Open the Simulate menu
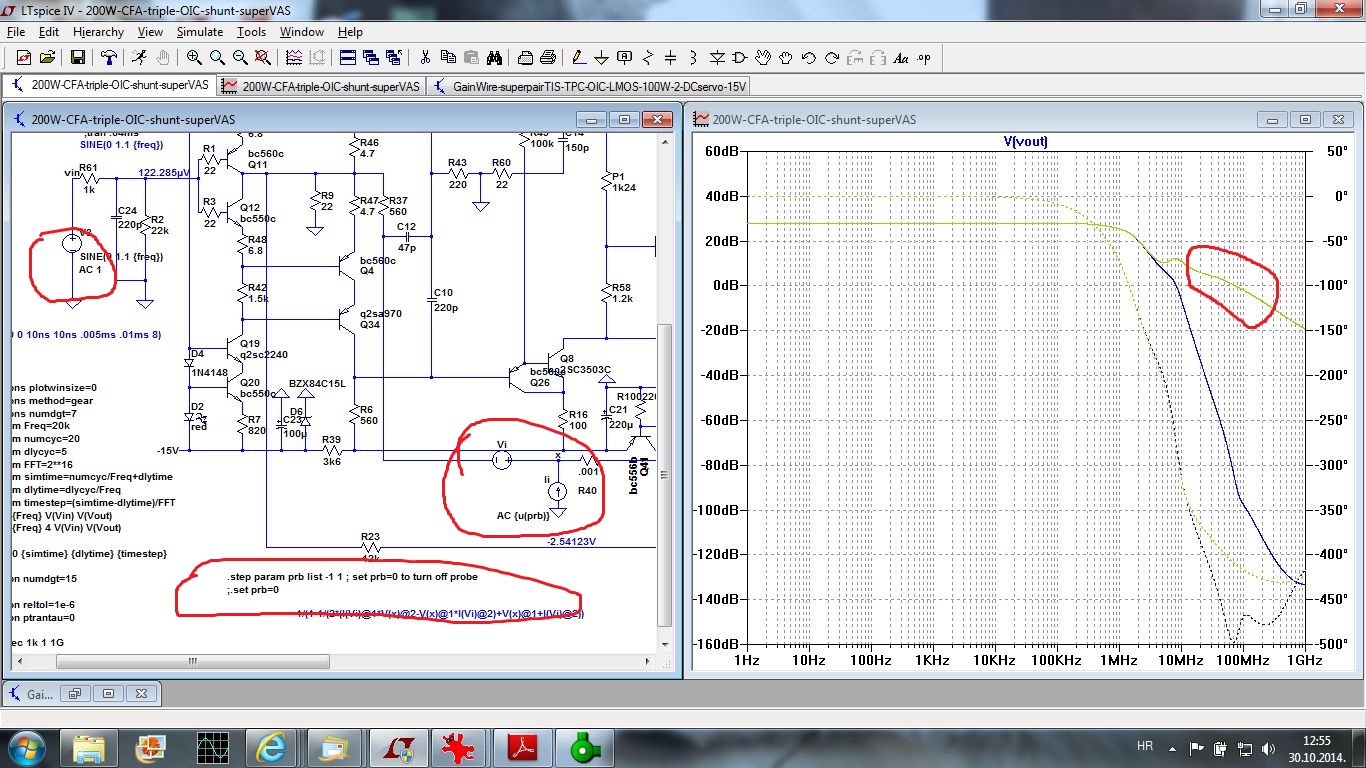Image resolution: width=1366 pixels, height=768 pixels. 200,32
